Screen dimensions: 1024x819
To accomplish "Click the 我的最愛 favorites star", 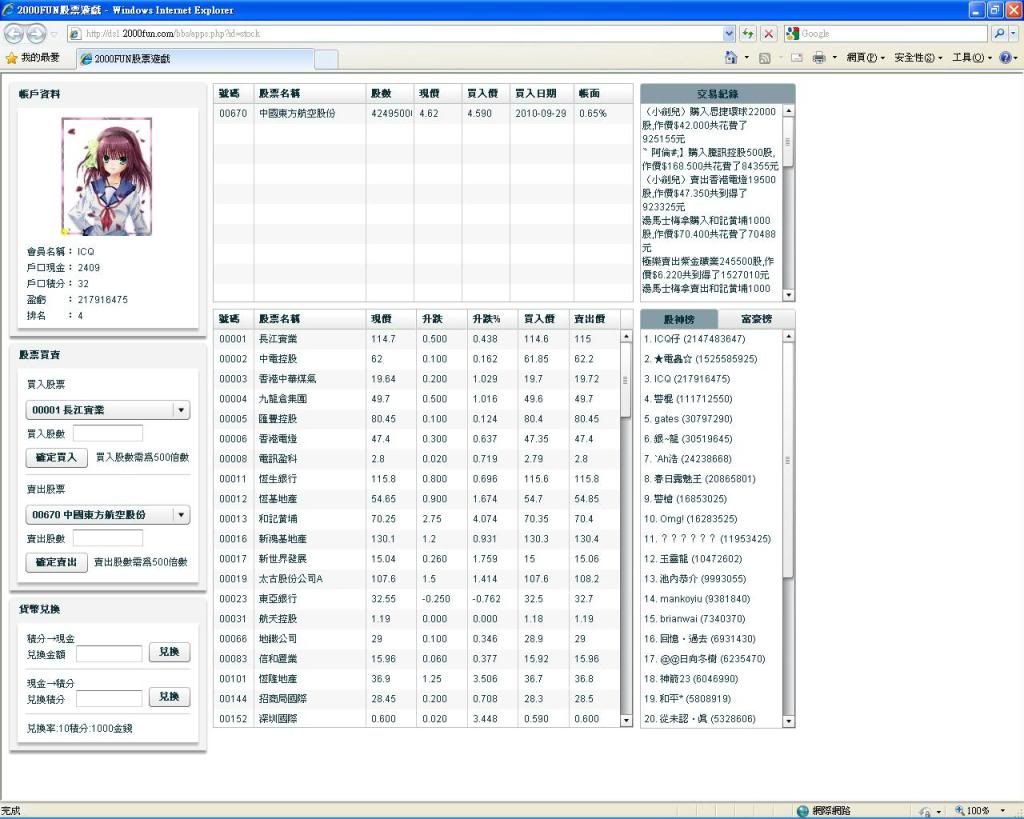I will tap(12, 58).
